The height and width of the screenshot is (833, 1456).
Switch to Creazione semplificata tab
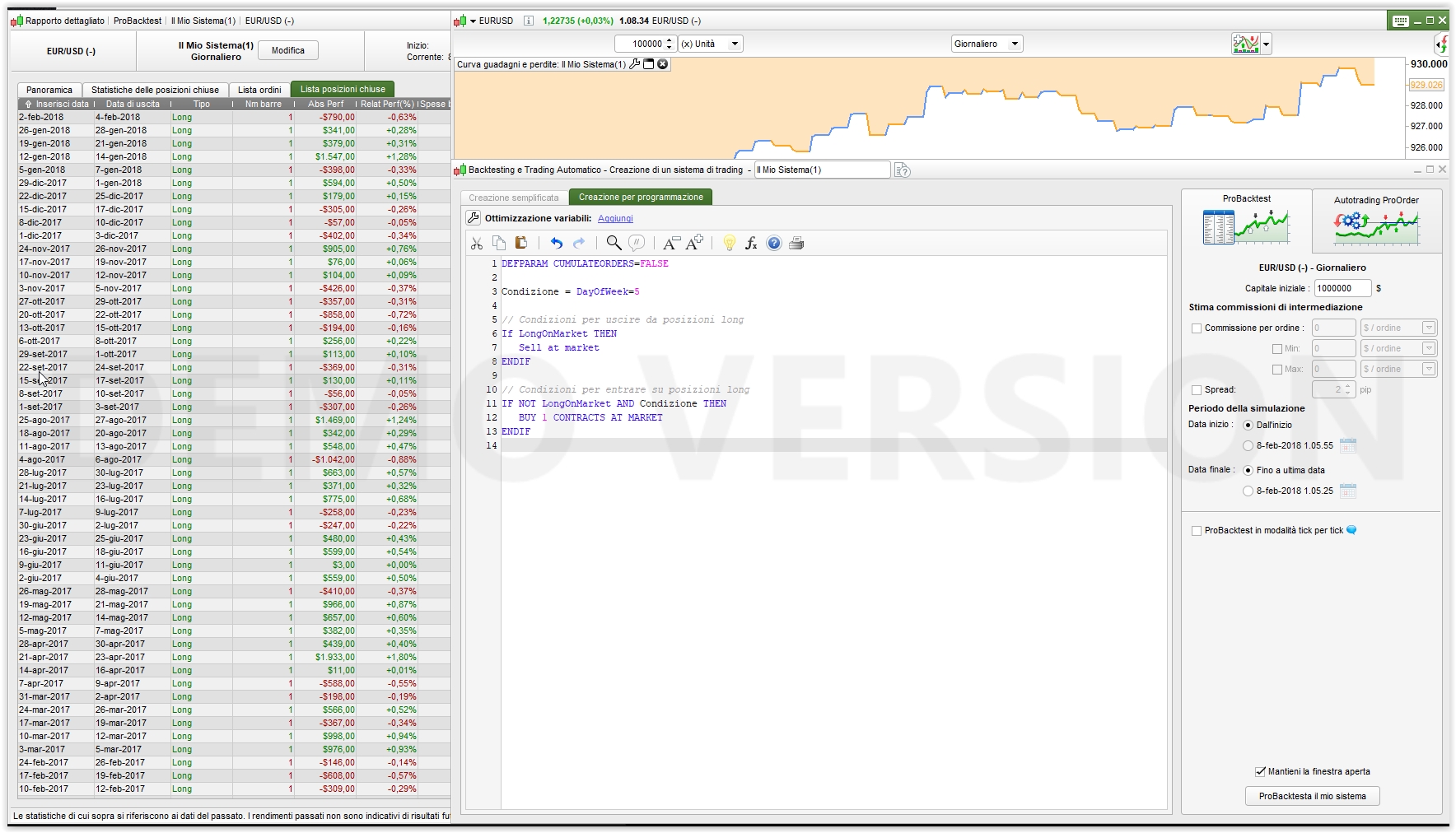(514, 198)
